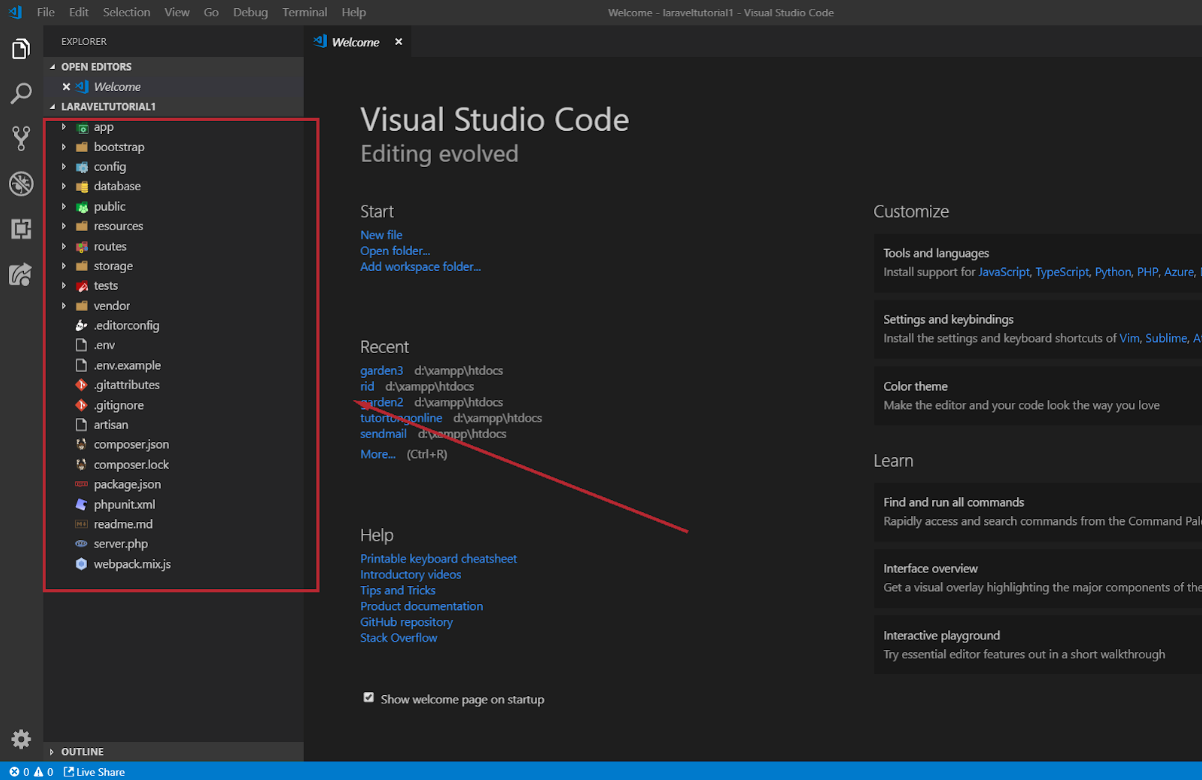Click the package.json file icon
The width and height of the screenshot is (1202, 780).
pos(82,485)
